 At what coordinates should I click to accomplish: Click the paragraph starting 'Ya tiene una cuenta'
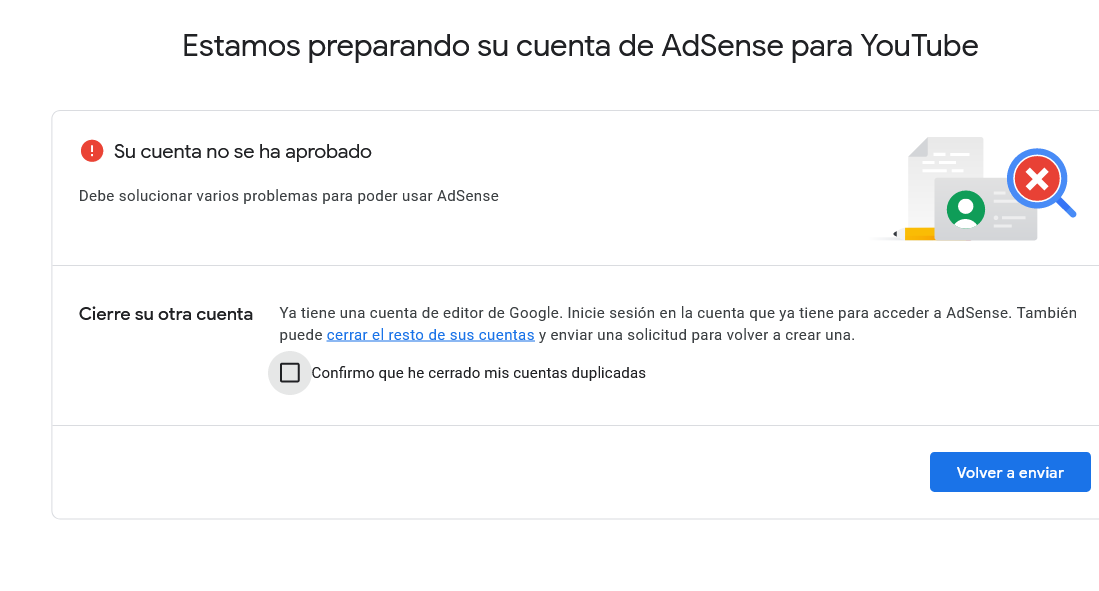coord(678,324)
